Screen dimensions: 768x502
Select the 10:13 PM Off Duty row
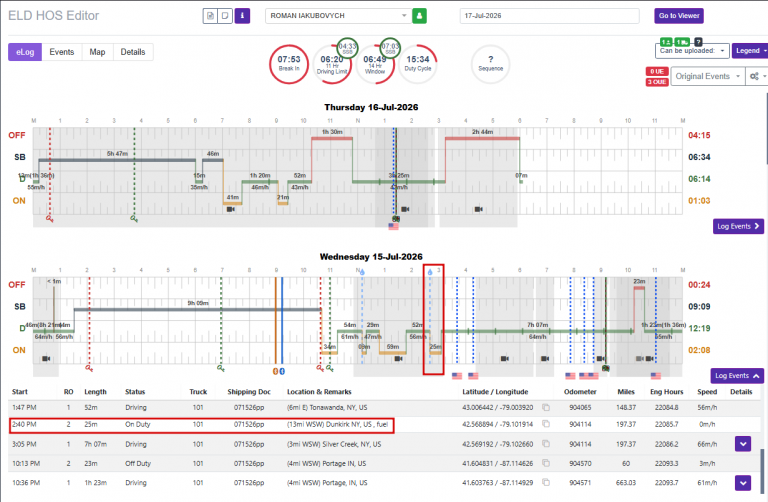point(384,463)
